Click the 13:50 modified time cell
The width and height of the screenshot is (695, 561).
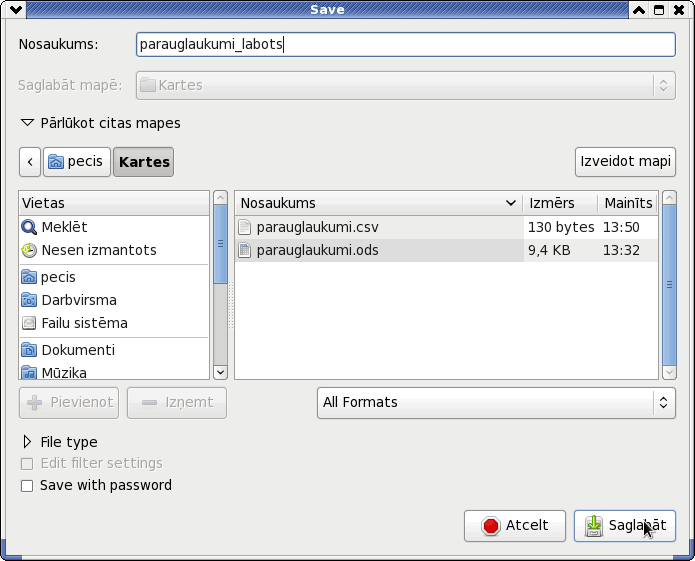[621, 227]
